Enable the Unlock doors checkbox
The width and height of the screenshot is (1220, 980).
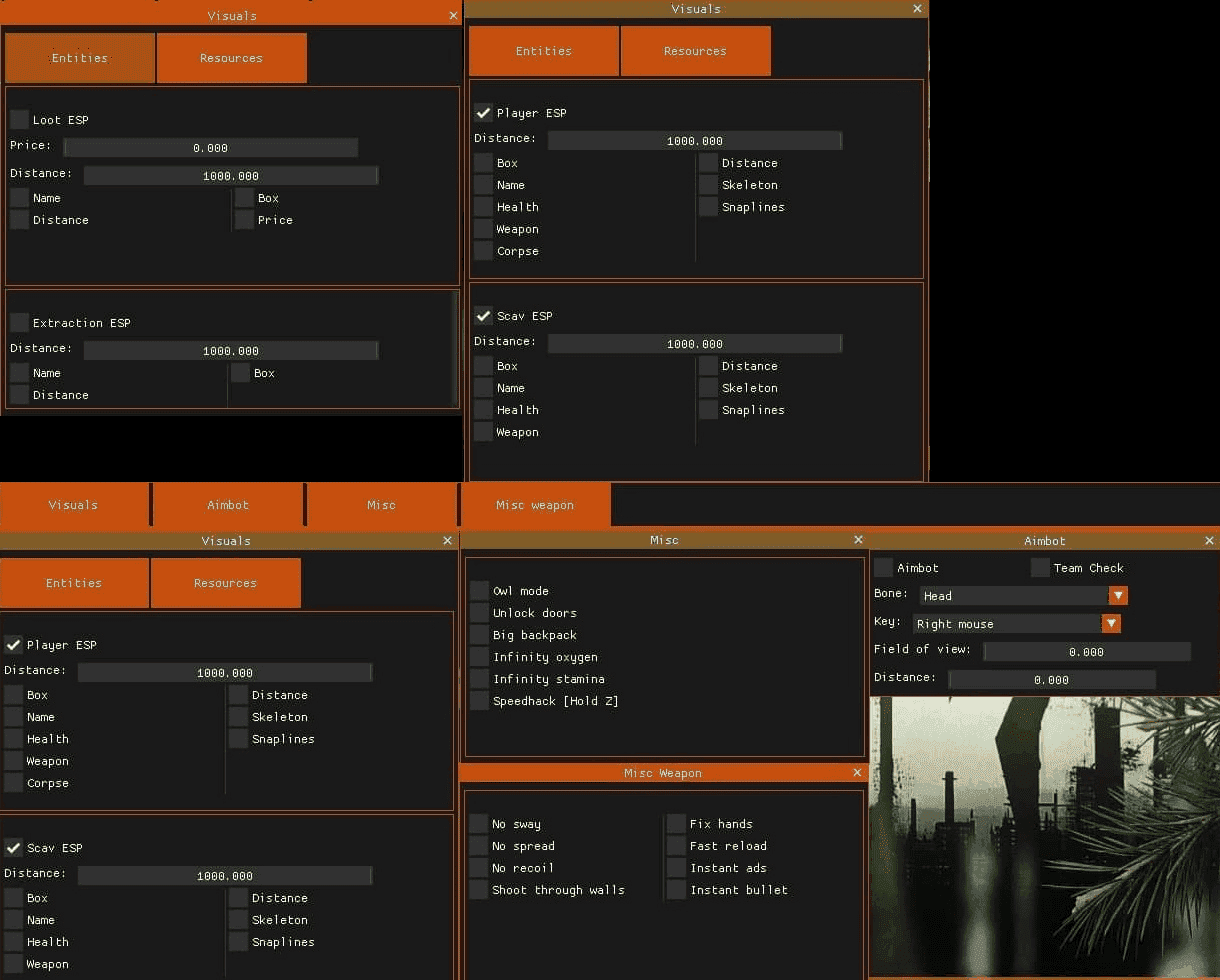480,613
